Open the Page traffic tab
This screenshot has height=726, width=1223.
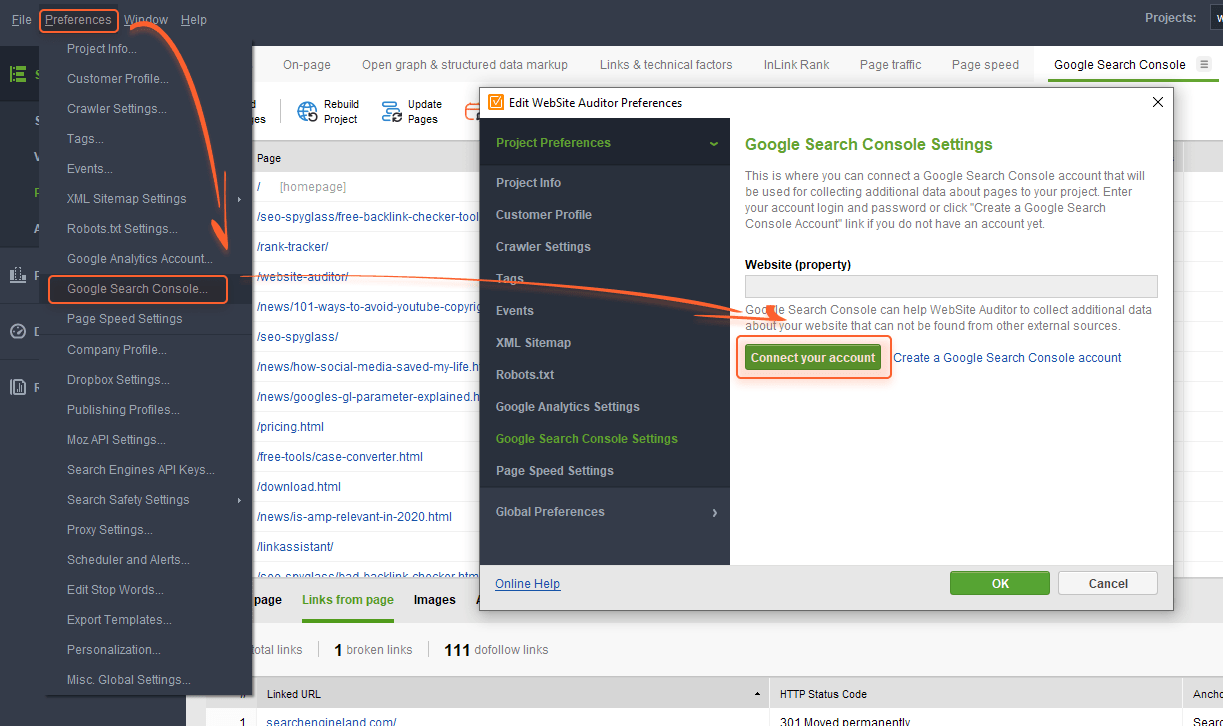(x=891, y=65)
